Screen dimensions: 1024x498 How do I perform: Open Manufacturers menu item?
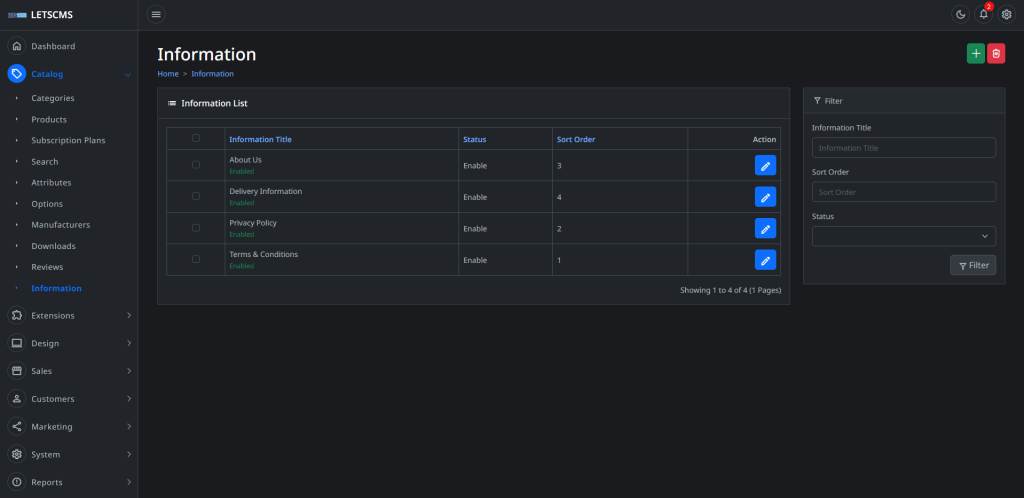(x=61, y=225)
